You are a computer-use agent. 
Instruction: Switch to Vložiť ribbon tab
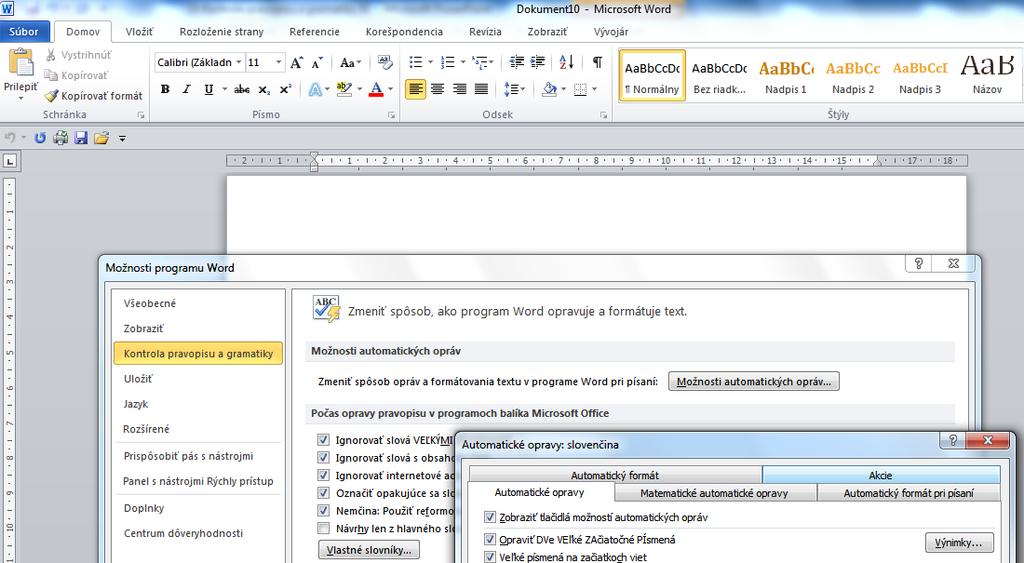(139, 31)
